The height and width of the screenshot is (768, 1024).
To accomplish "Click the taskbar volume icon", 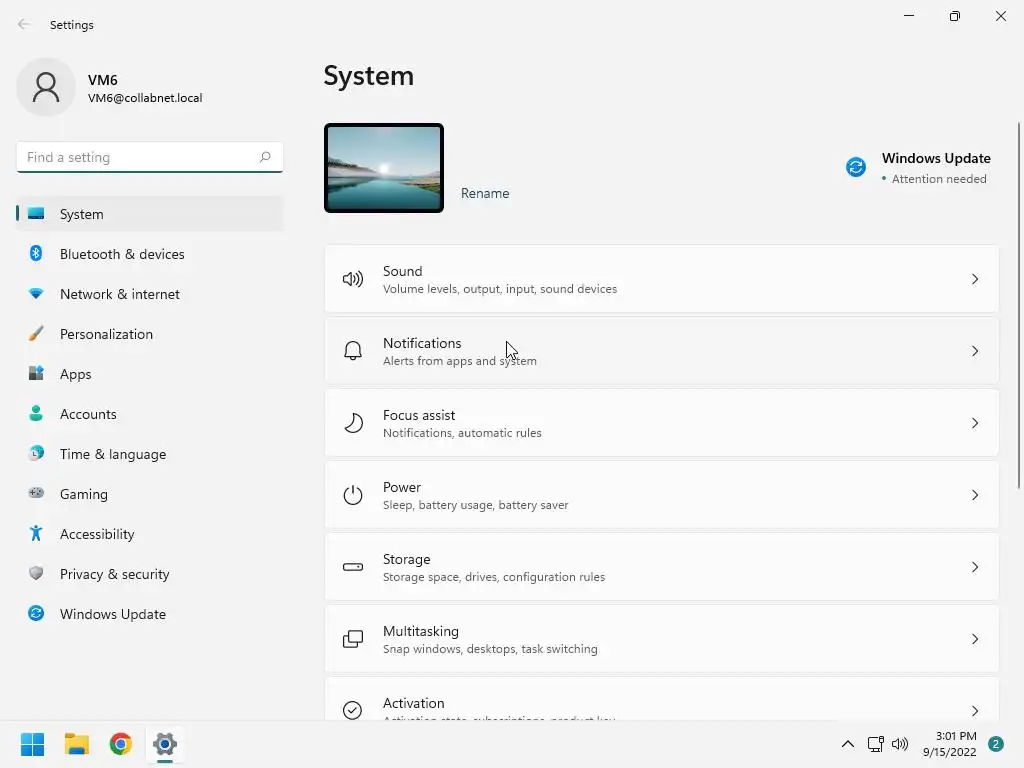I will coord(900,744).
